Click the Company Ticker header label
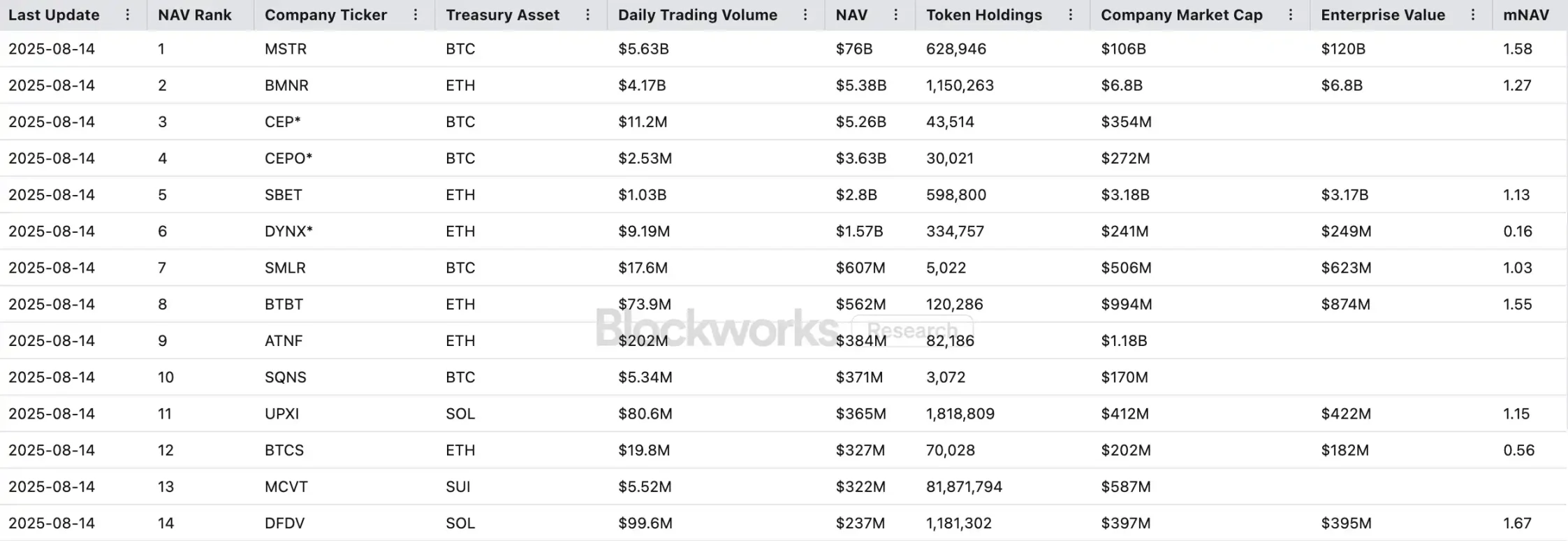This screenshot has height=541, width=1568. click(325, 15)
